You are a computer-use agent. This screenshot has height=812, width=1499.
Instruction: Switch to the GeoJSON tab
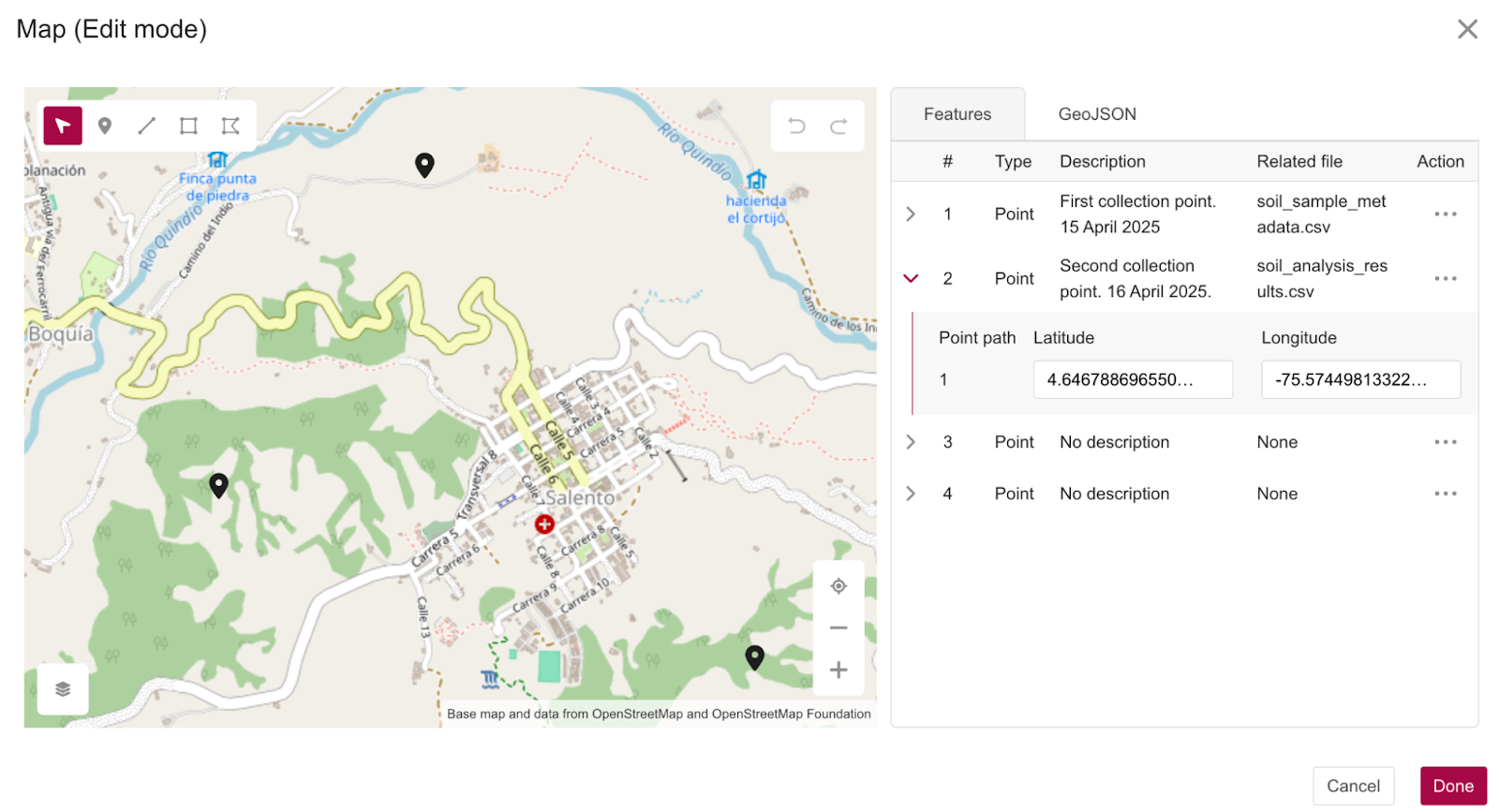1097,114
